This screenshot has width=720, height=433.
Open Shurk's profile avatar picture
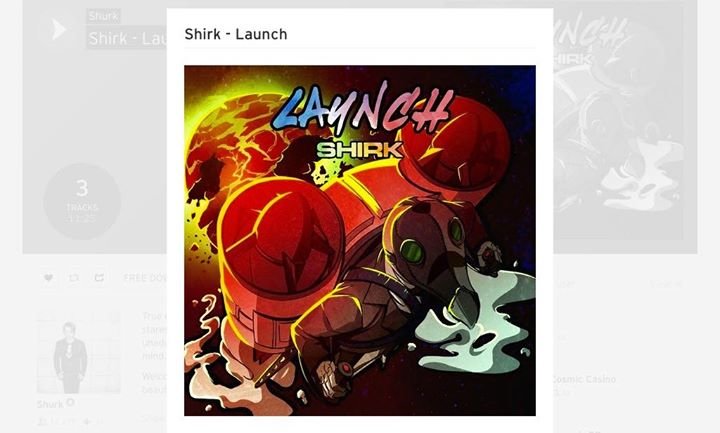click(x=78, y=353)
